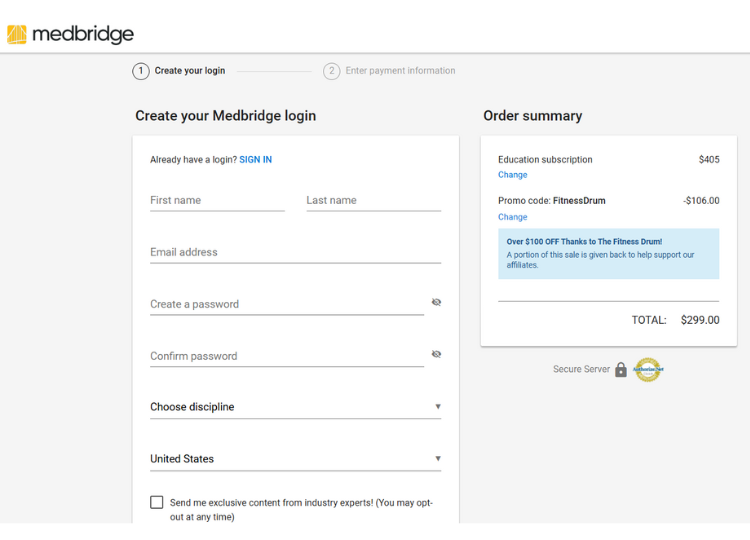Screen dimensions: 750x540
Task: Click the Medbridge logo
Action: pyautogui.click(x=70, y=35)
